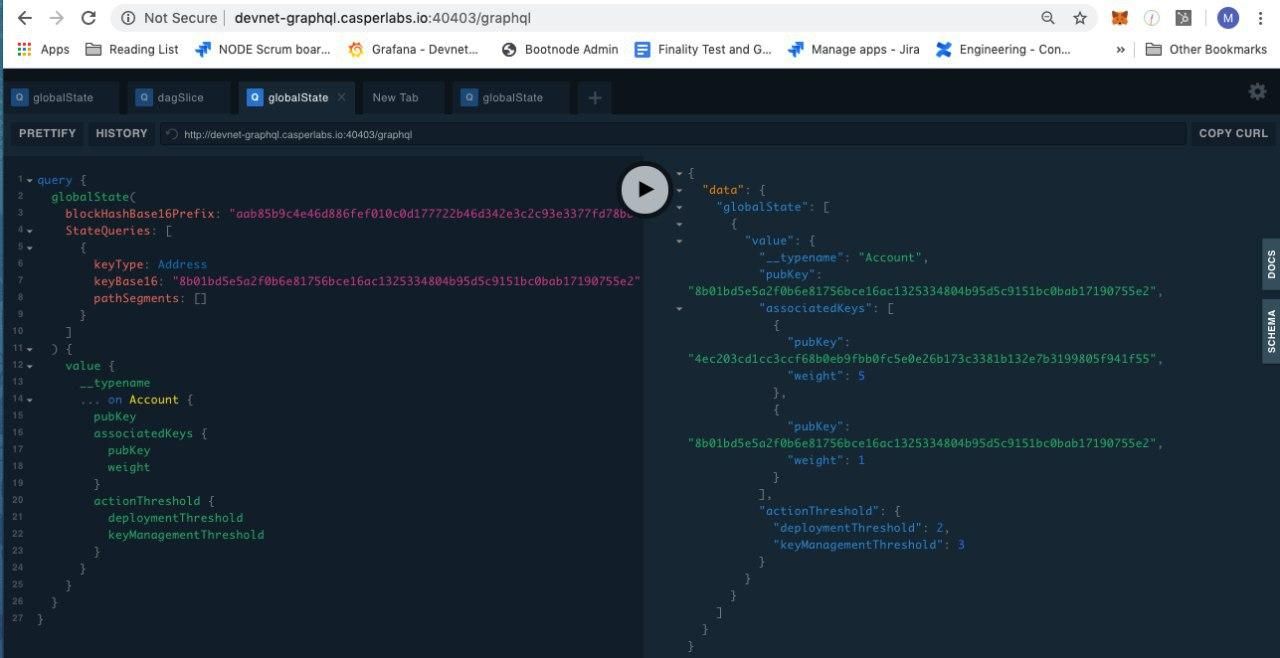1280x658 pixels.
Task: Close the active globalState tab
Action: click(341, 97)
